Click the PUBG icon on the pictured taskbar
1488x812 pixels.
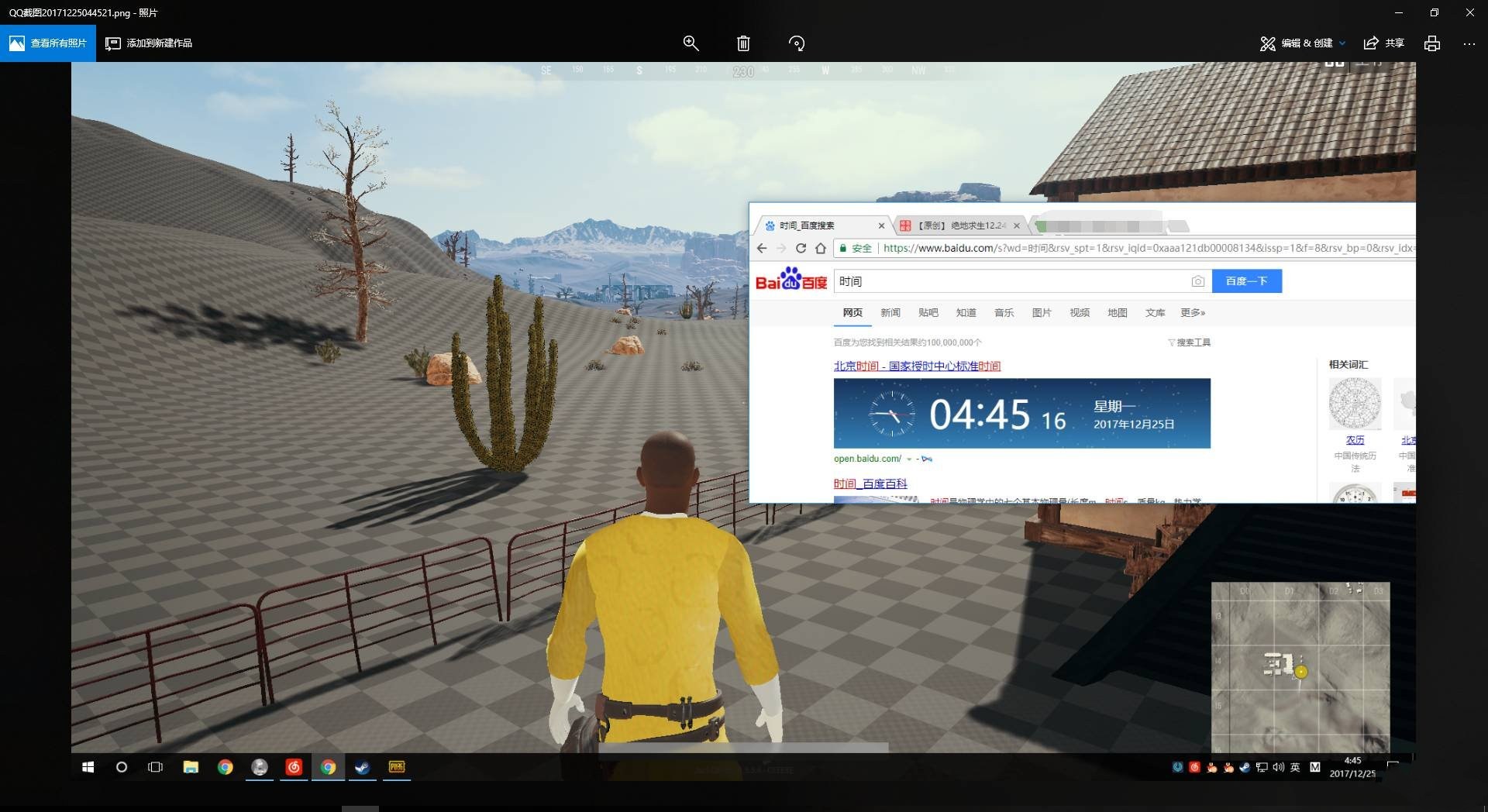tap(397, 767)
